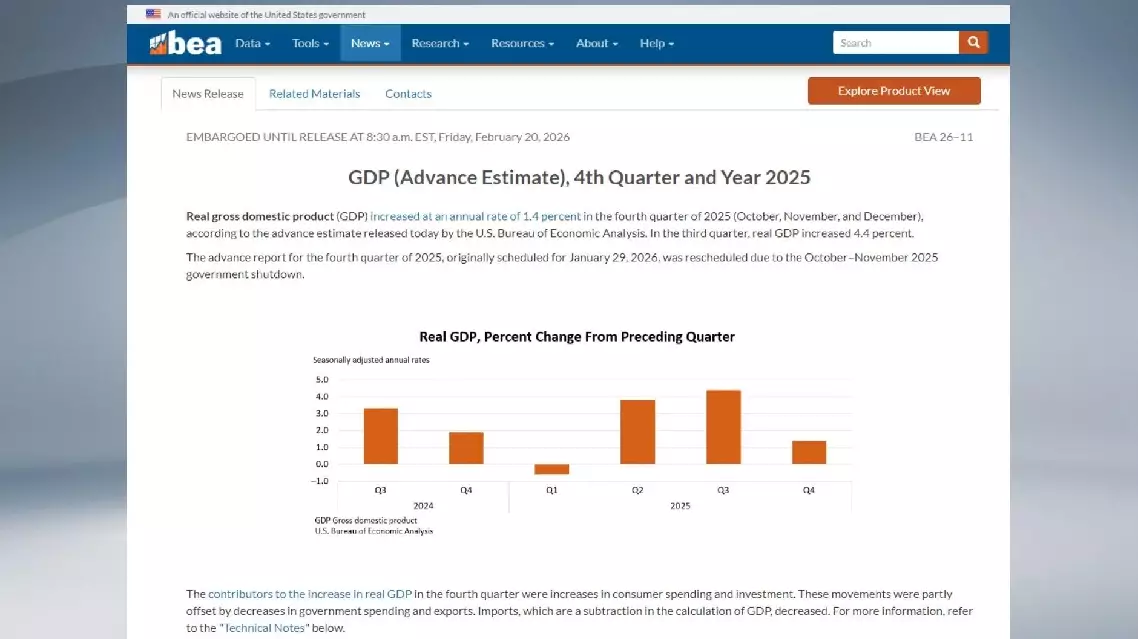
Task: Click the orange search magnifier button
Action: tap(973, 43)
